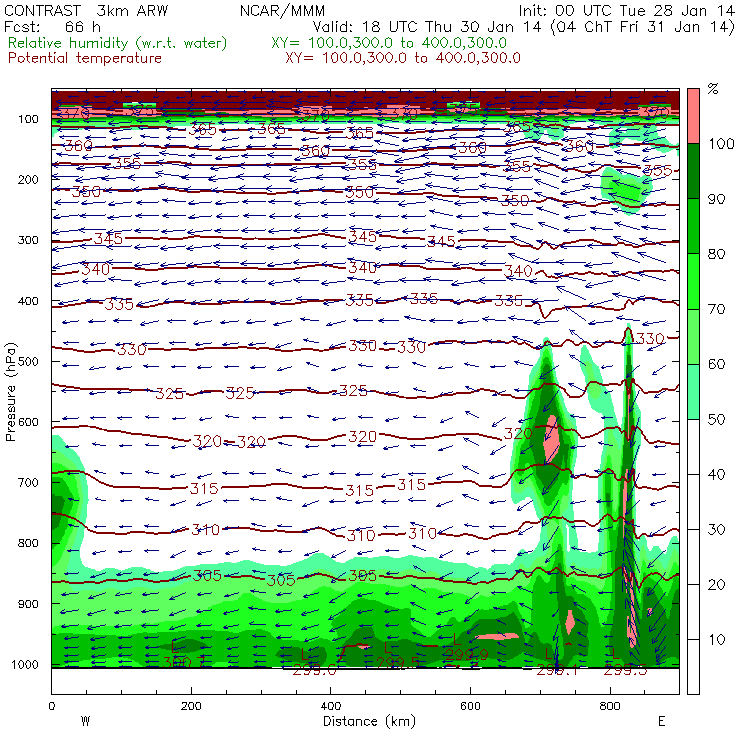Click the red 'Potential temperature' label
Viewport: 740px width, 740px height.
coord(85,58)
